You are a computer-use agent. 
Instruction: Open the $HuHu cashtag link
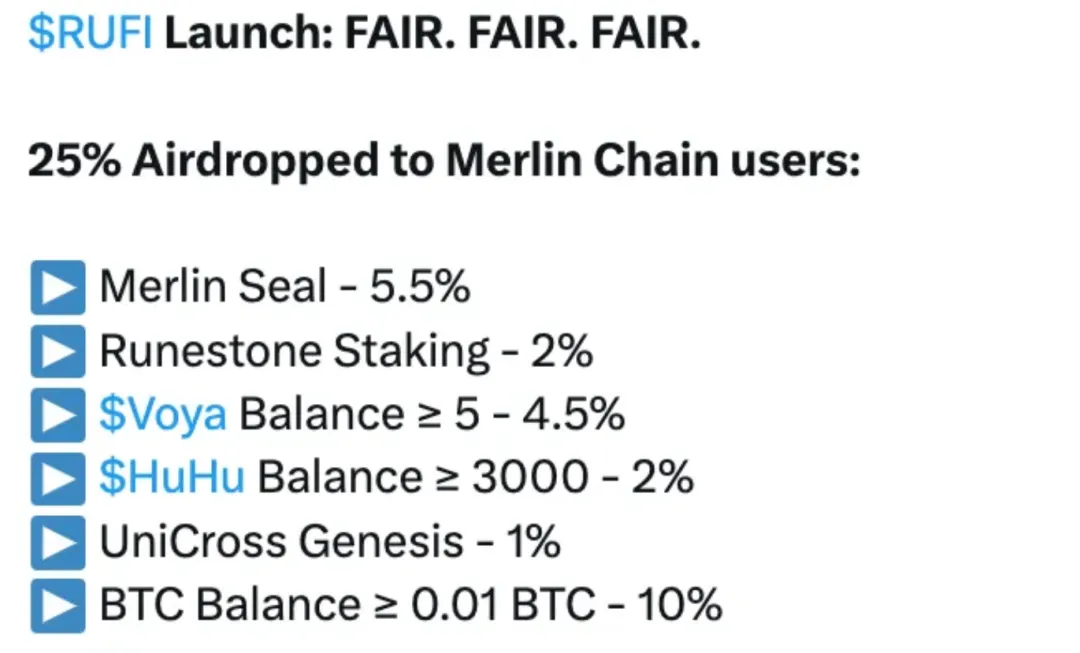pos(172,477)
